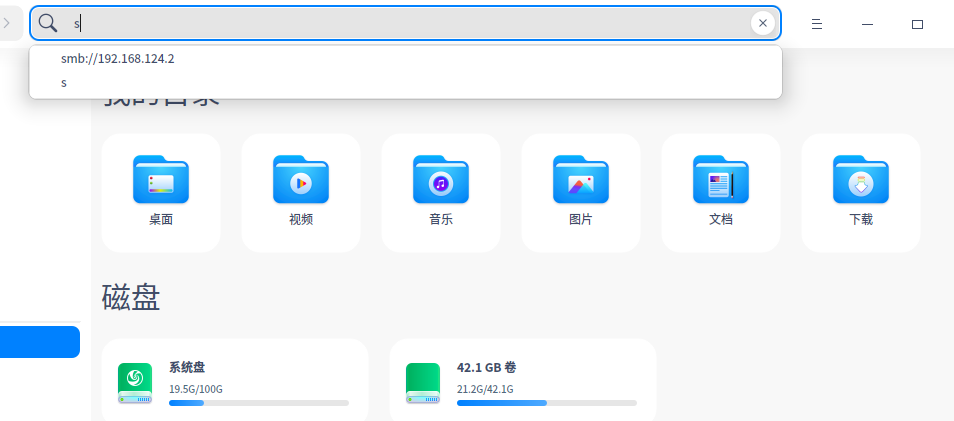This screenshot has height=421, width=954.
Task: Click the magnifier search icon
Action: [47, 23]
